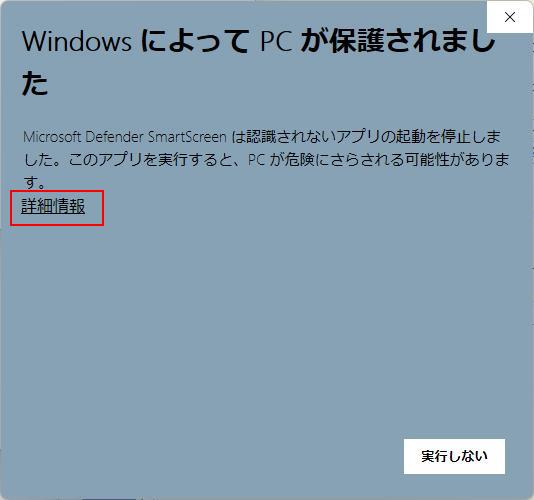Dismiss the Windows protection dialog using the X icon
Viewport: 534px width, 500px height.
click(510, 17)
